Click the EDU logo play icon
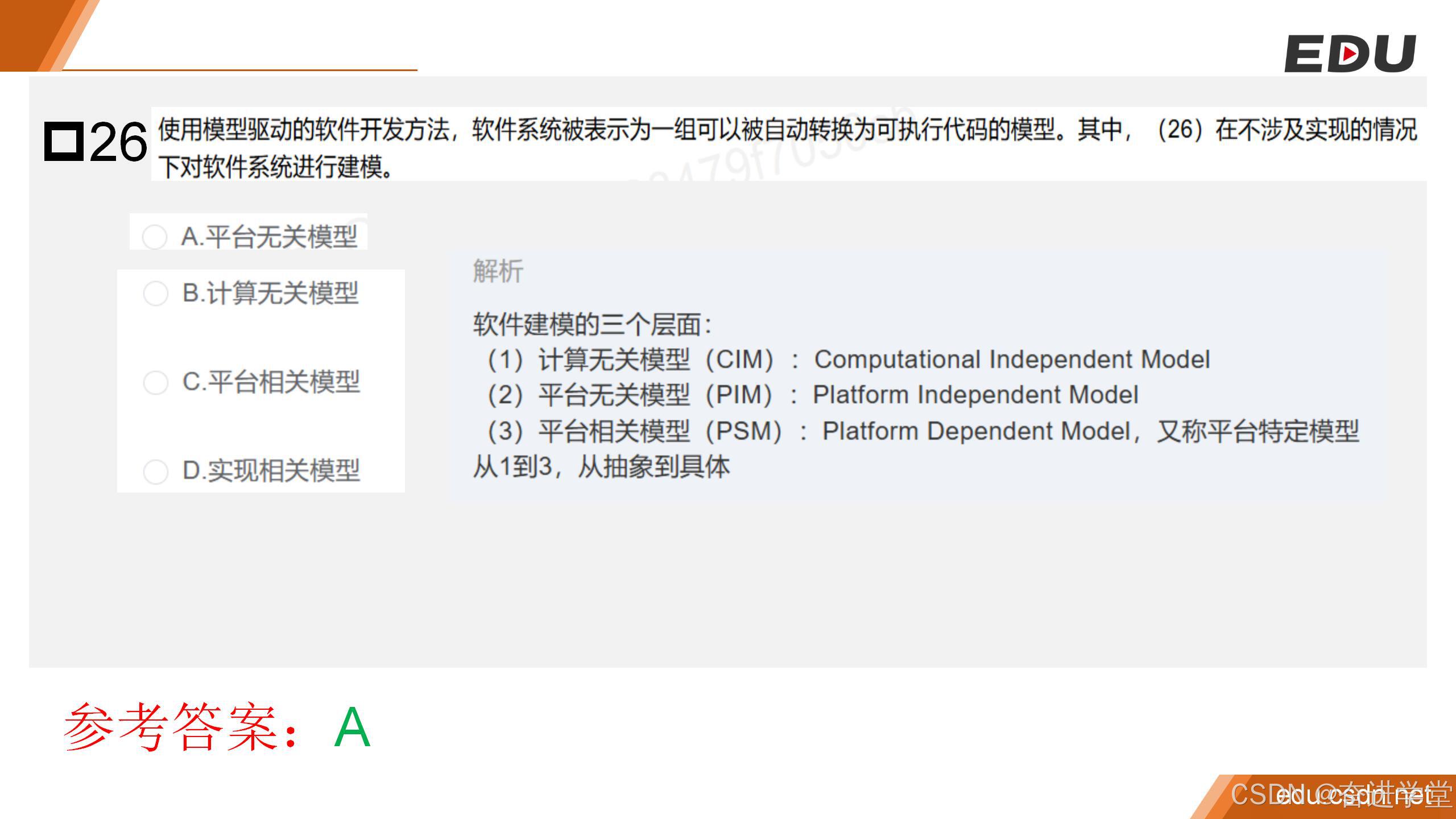 pyautogui.click(x=1350, y=54)
